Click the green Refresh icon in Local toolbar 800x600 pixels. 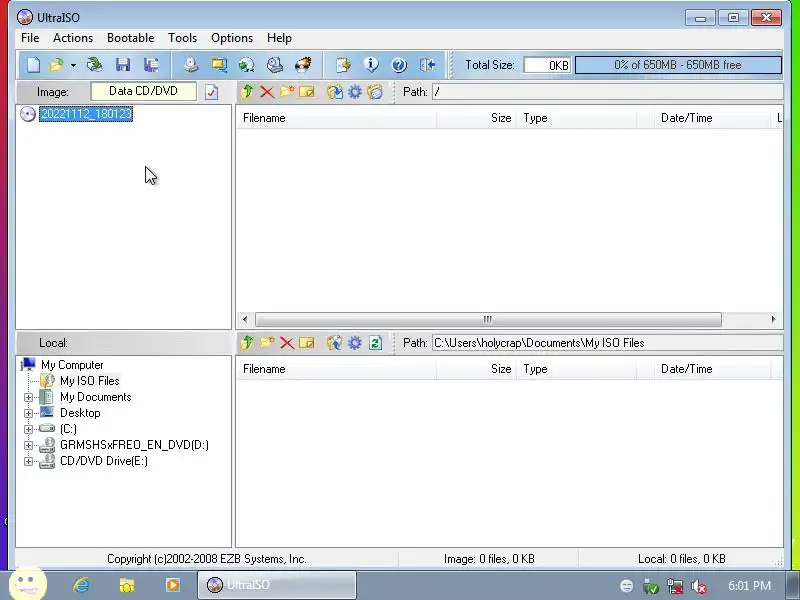[x=375, y=343]
